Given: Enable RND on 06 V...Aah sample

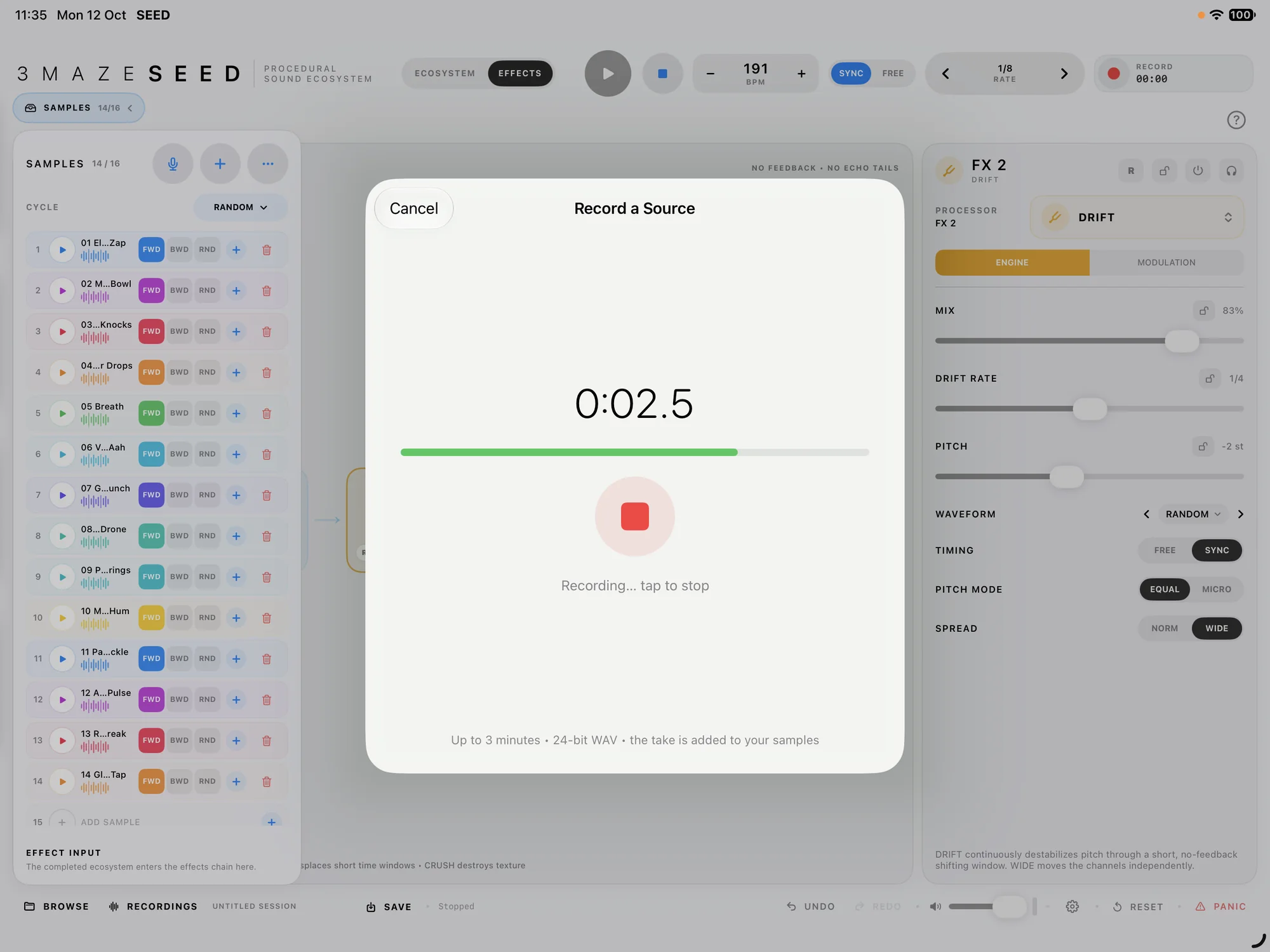Looking at the screenshot, I should tap(207, 454).
